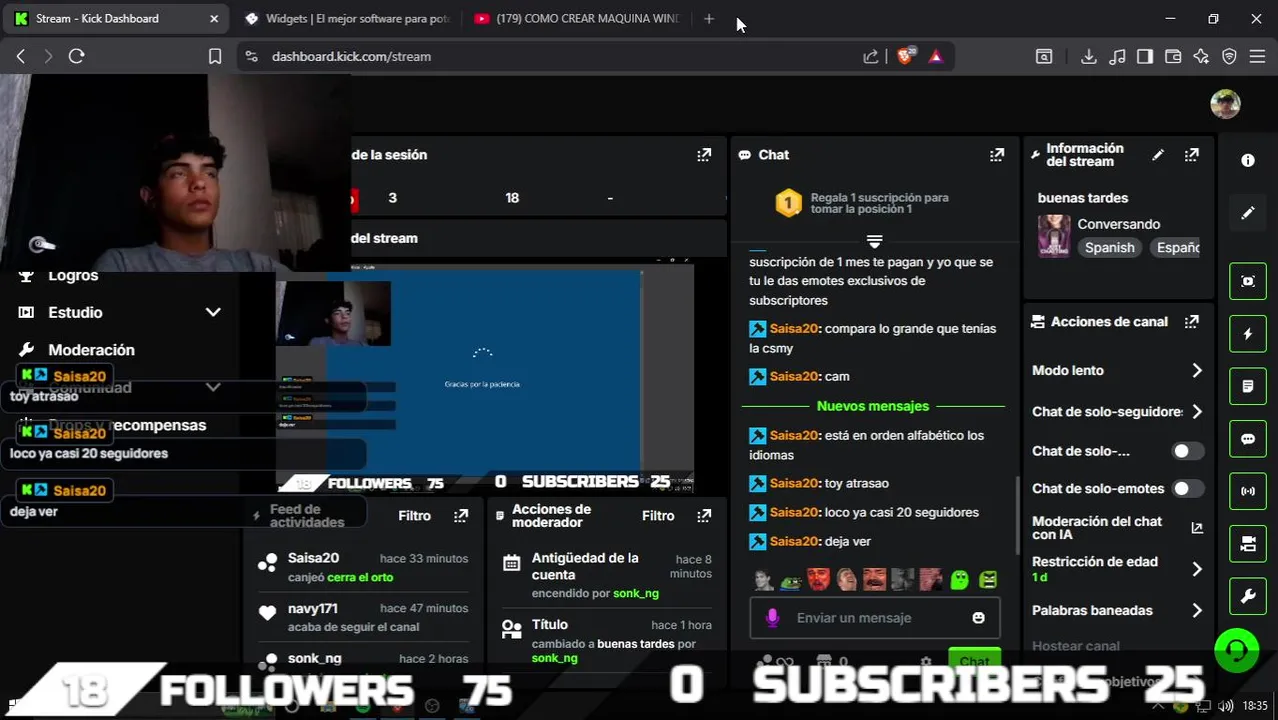Share this page from address bar
Screen dimensions: 1278x720
(x=871, y=57)
